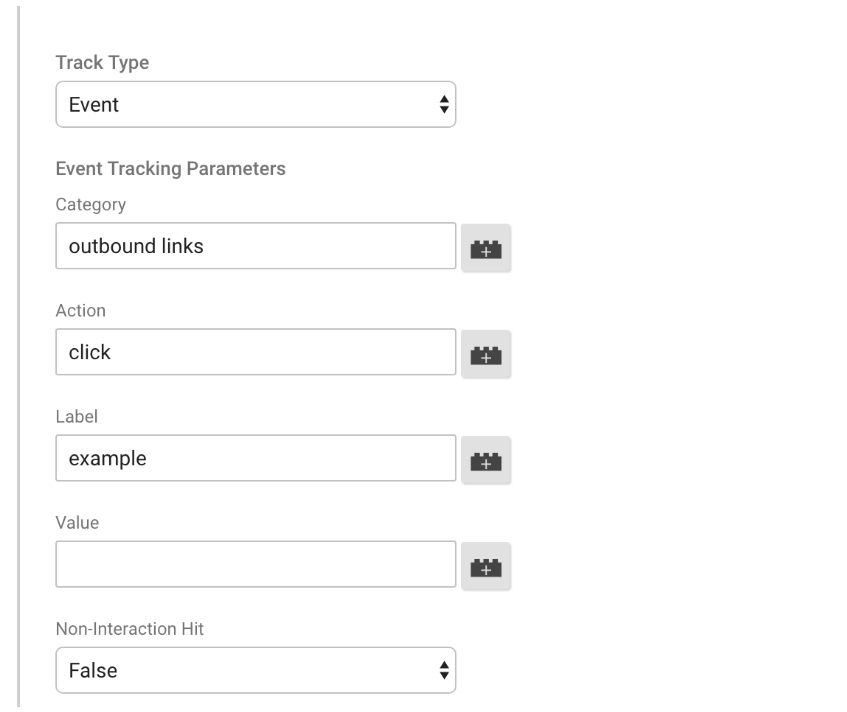This screenshot has height=712, width=847.
Task: Insert variable into the Action field
Action: pos(486,354)
